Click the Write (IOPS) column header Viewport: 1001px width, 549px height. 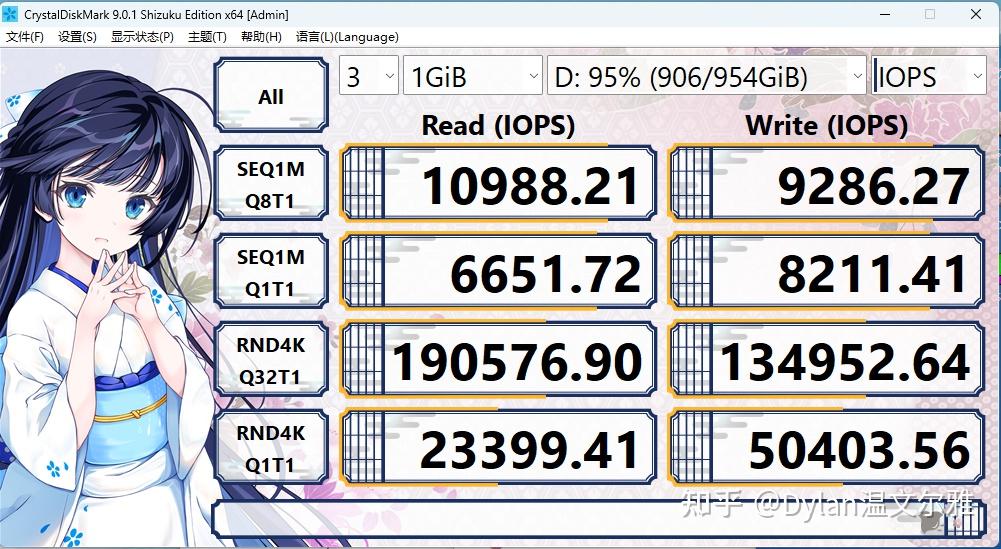[826, 125]
